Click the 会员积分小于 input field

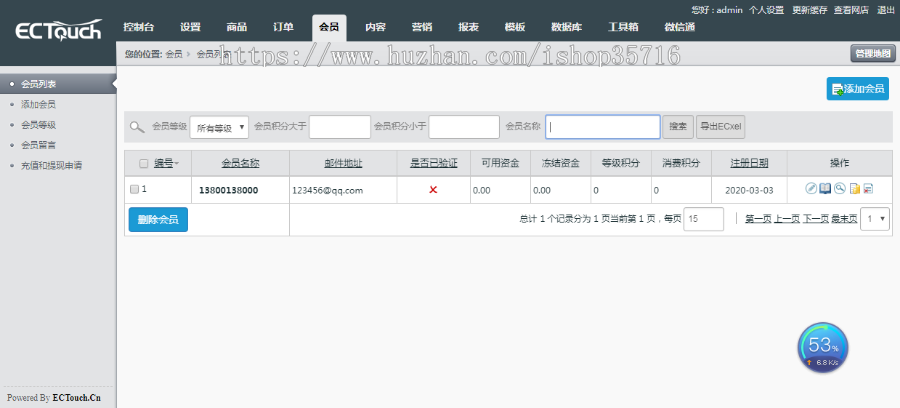coord(464,127)
